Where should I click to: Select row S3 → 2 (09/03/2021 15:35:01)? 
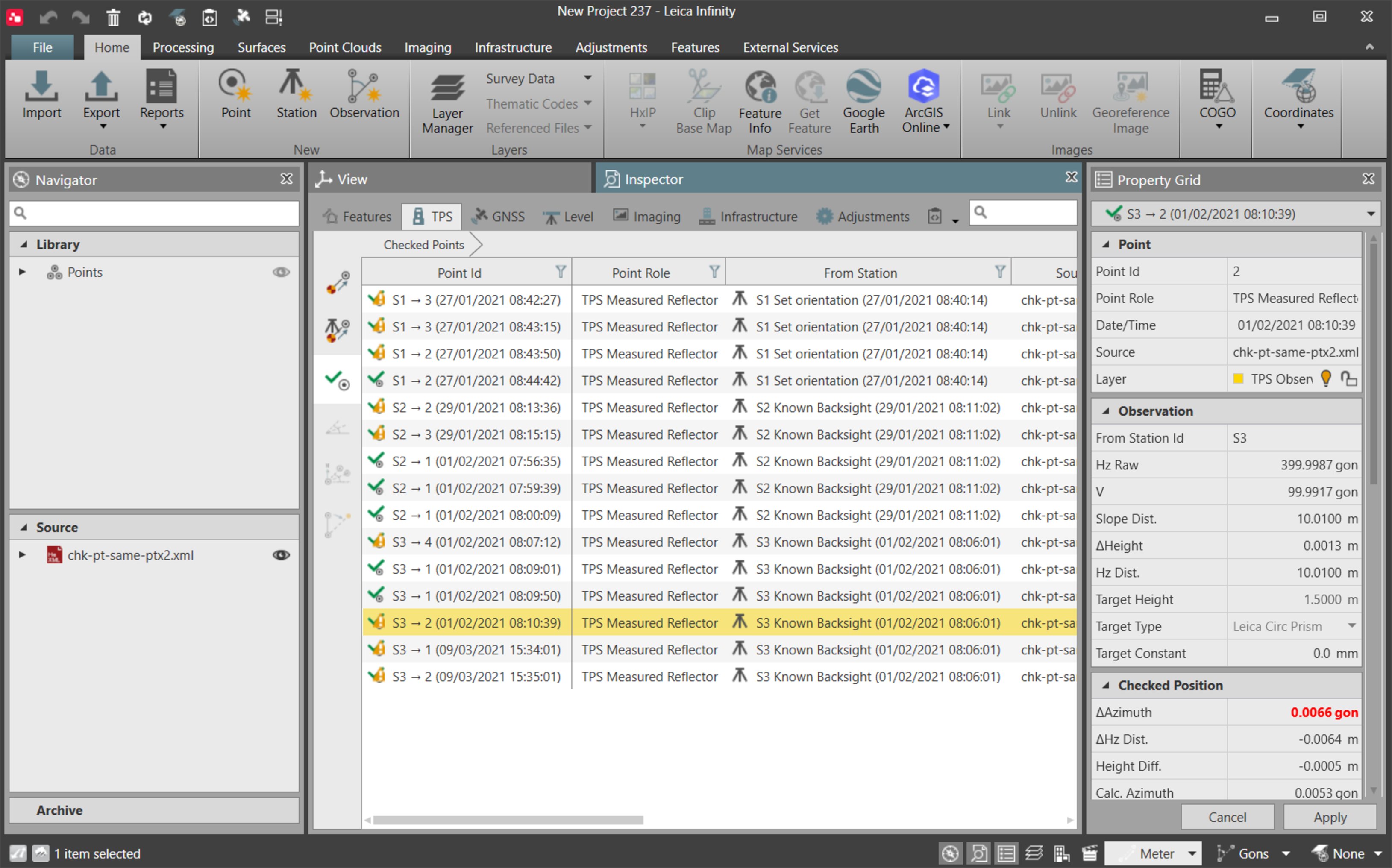click(719, 676)
